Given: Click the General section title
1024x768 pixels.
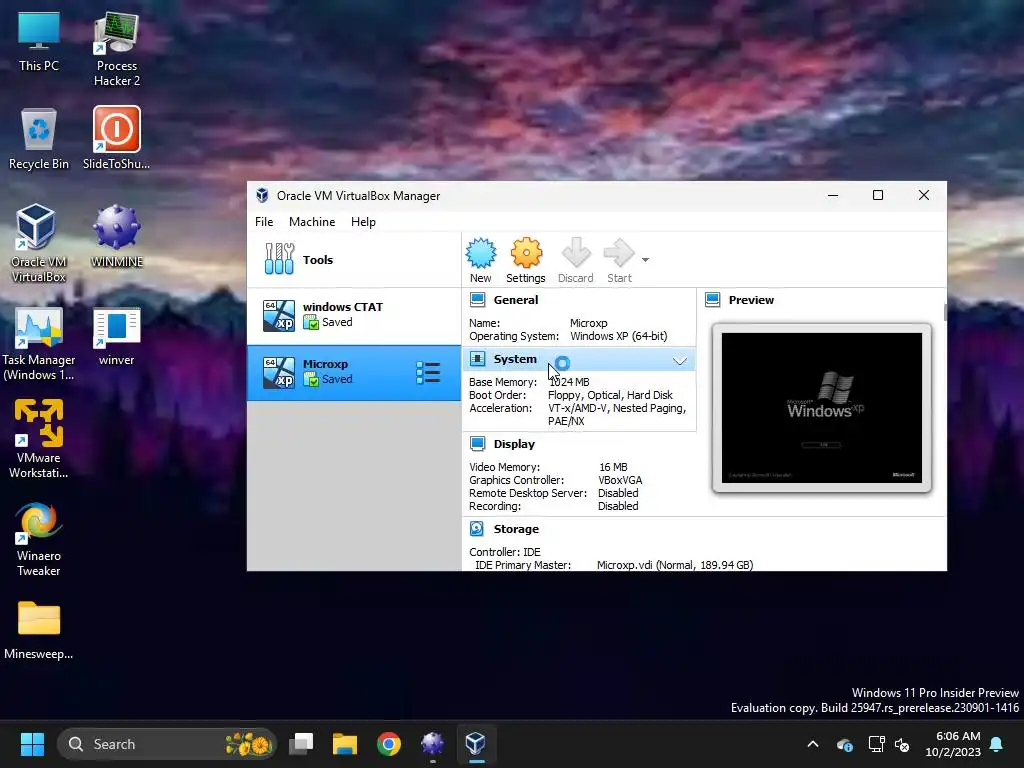Looking at the screenshot, I should (x=516, y=300).
